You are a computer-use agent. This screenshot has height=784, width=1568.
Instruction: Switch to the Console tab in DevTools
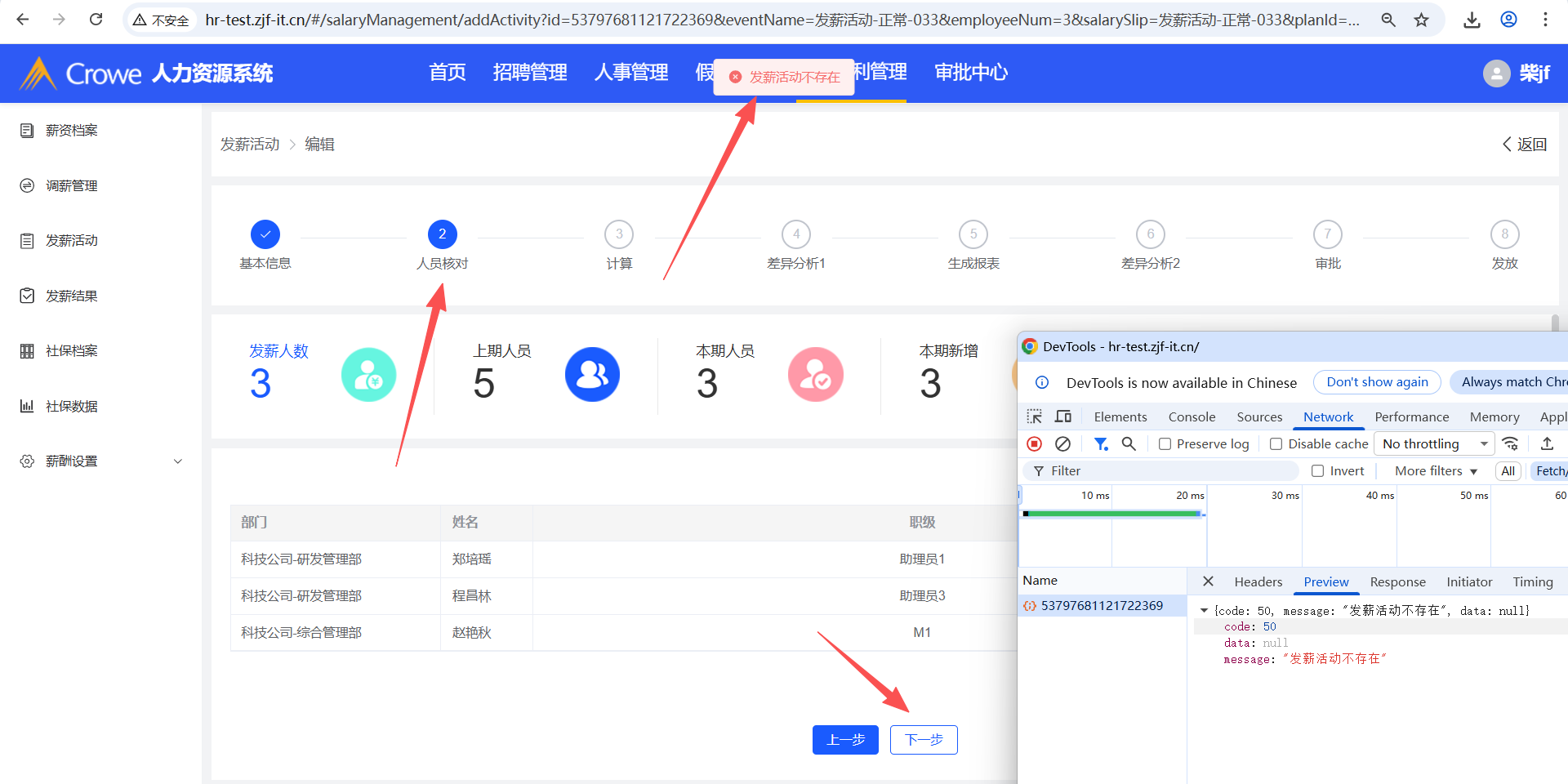[1192, 416]
